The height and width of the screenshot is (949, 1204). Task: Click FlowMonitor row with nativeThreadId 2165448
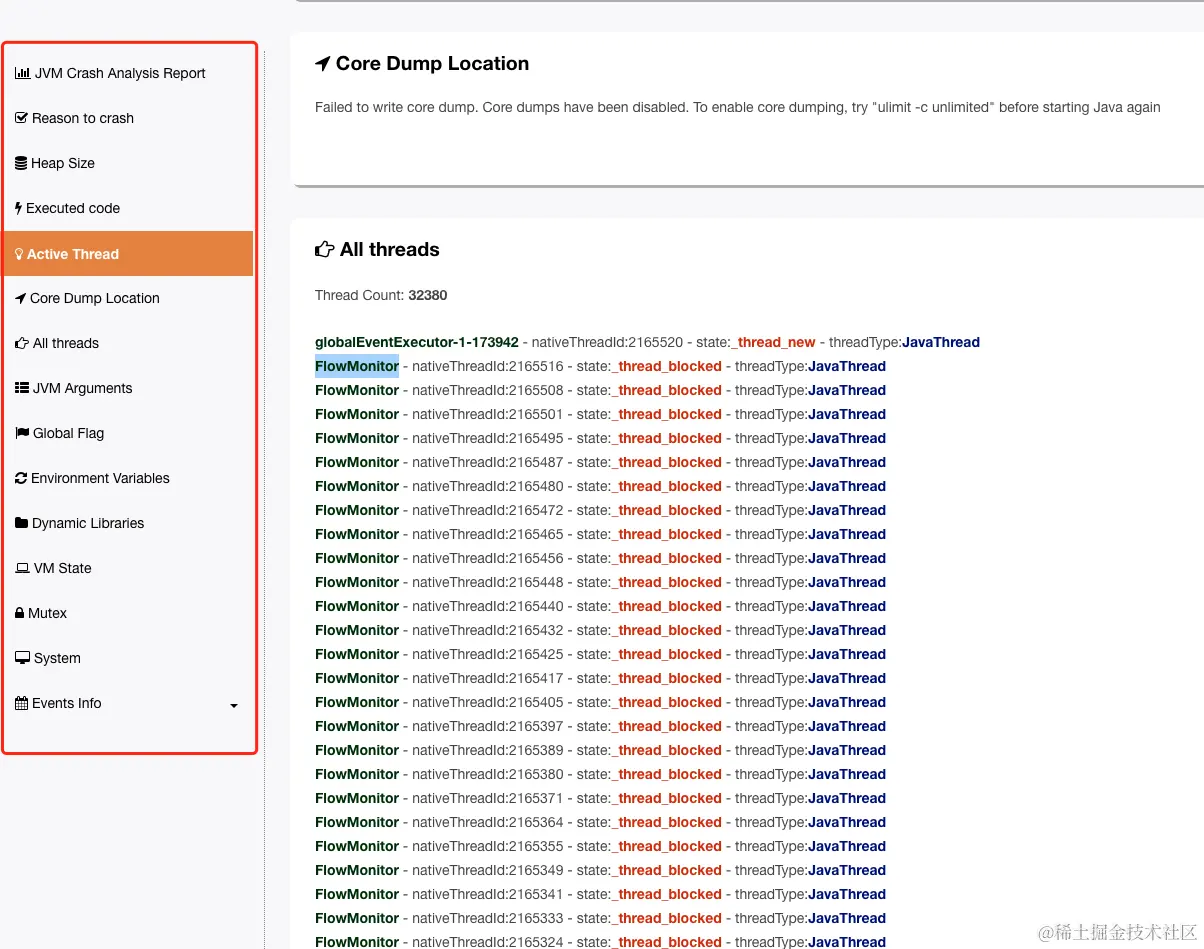[600, 582]
